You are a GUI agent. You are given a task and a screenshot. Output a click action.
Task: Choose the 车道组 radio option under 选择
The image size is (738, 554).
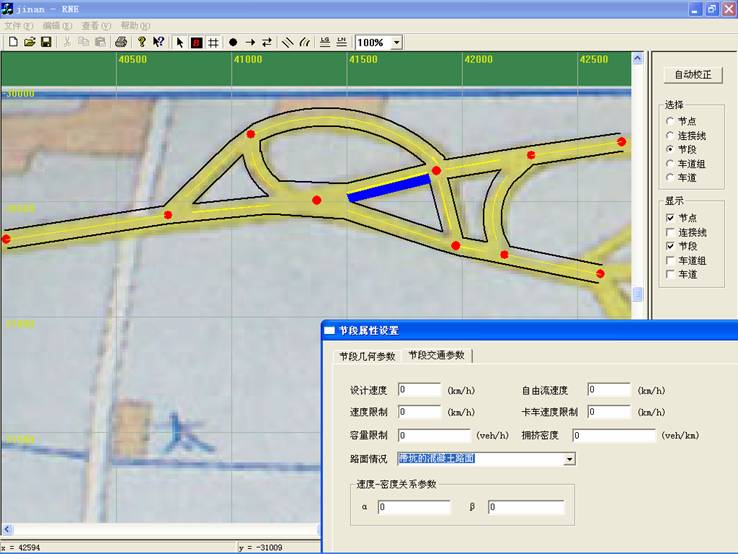pyautogui.click(x=670, y=163)
